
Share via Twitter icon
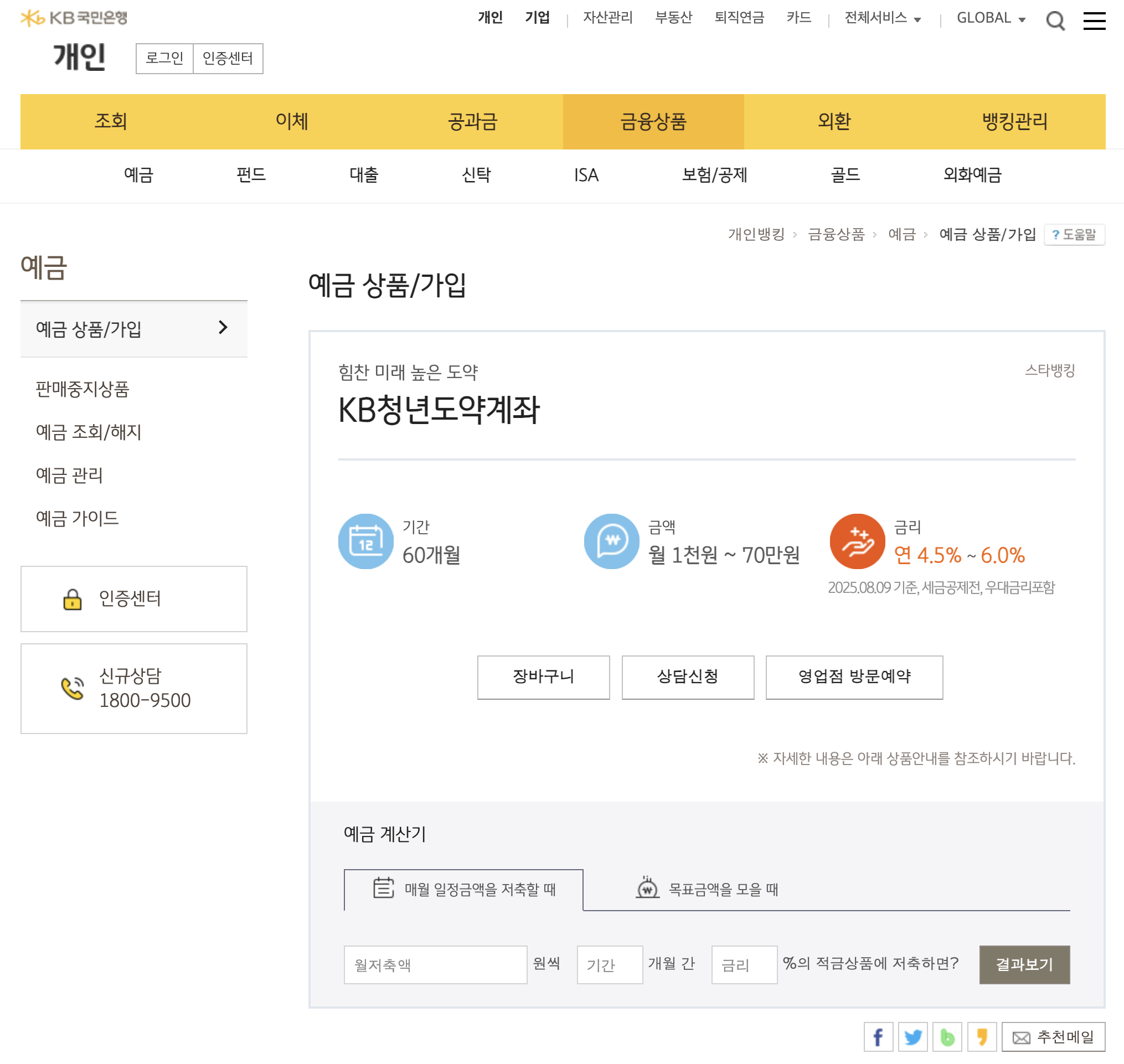point(912,1037)
